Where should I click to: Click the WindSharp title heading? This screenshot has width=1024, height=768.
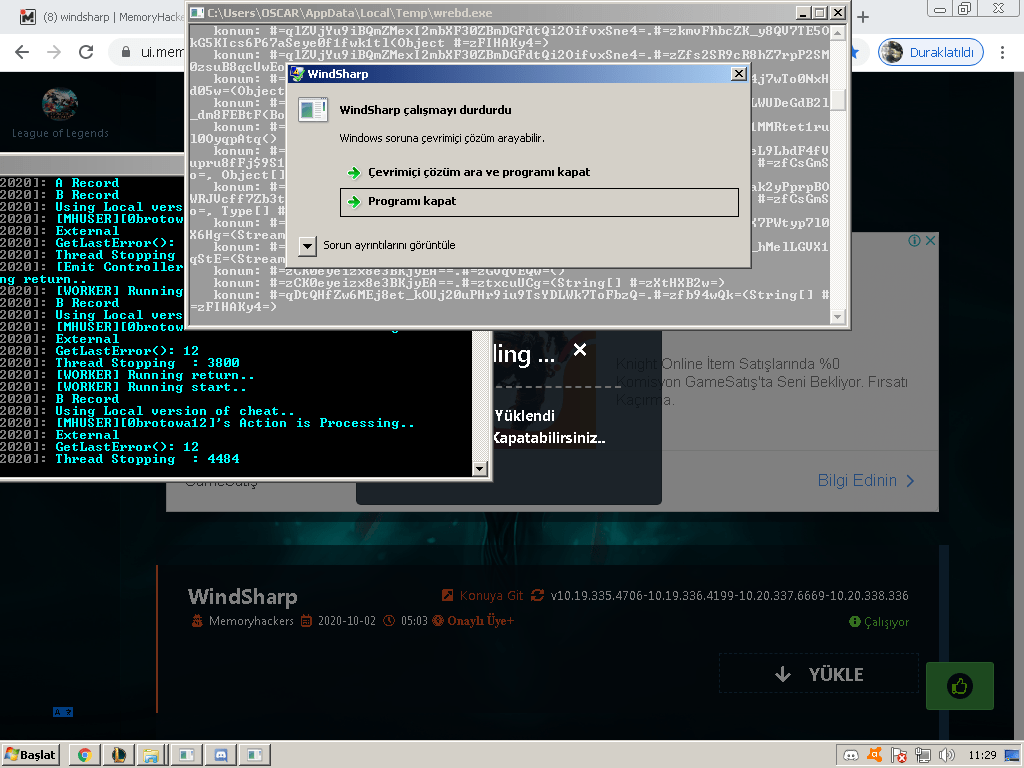pos(242,597)
